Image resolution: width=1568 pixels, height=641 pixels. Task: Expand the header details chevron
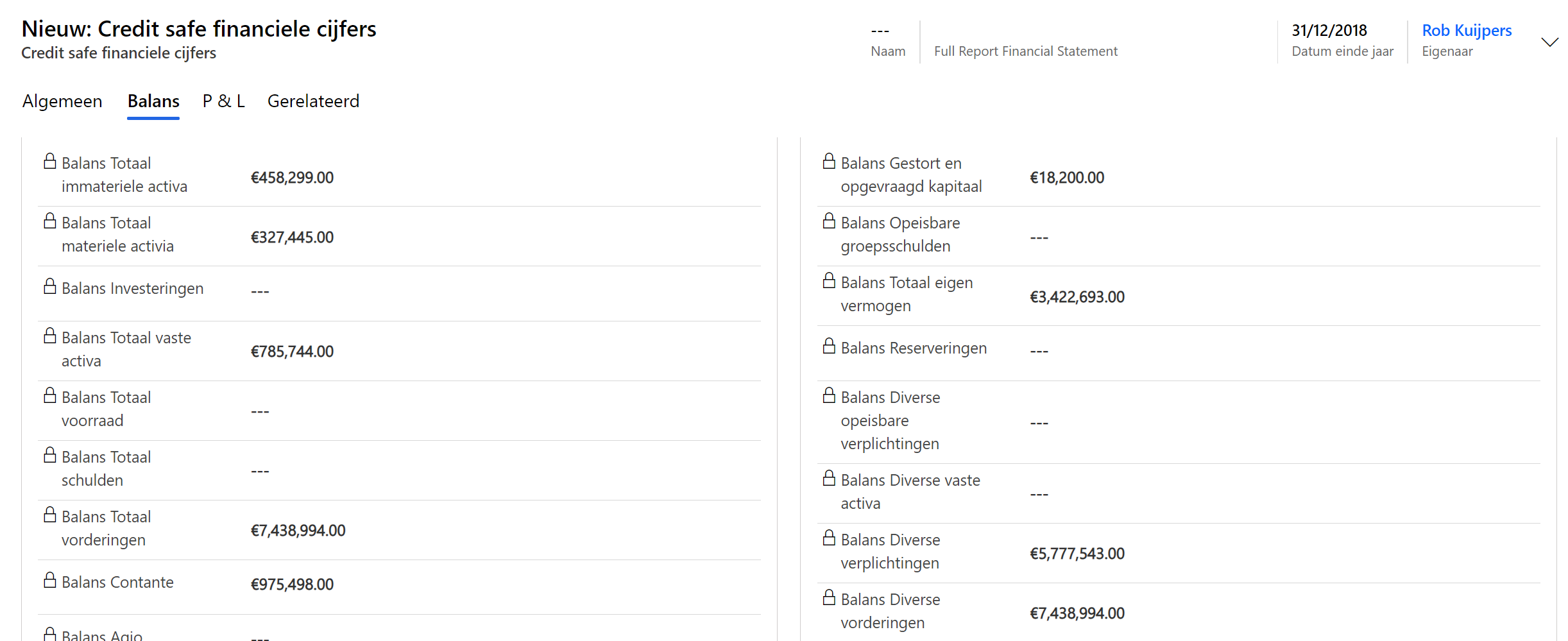coord(1549,42)
